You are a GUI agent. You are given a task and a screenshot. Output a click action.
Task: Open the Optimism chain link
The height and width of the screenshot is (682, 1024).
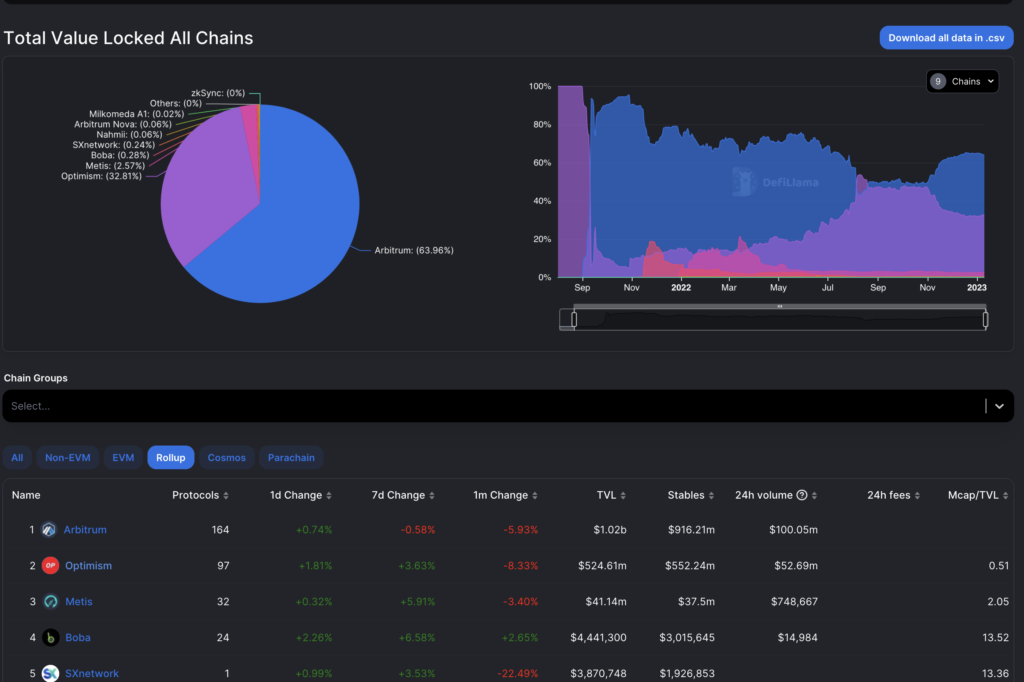pyautogui.click(x=88, y=566)
